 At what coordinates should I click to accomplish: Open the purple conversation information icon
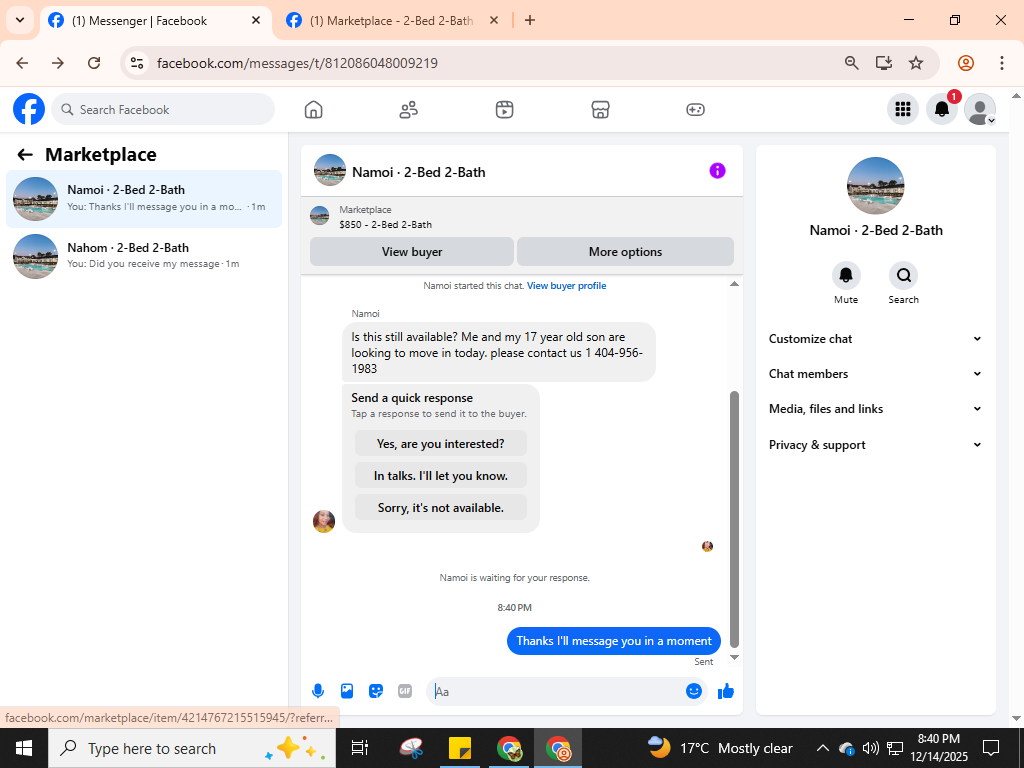click(717, 171)
